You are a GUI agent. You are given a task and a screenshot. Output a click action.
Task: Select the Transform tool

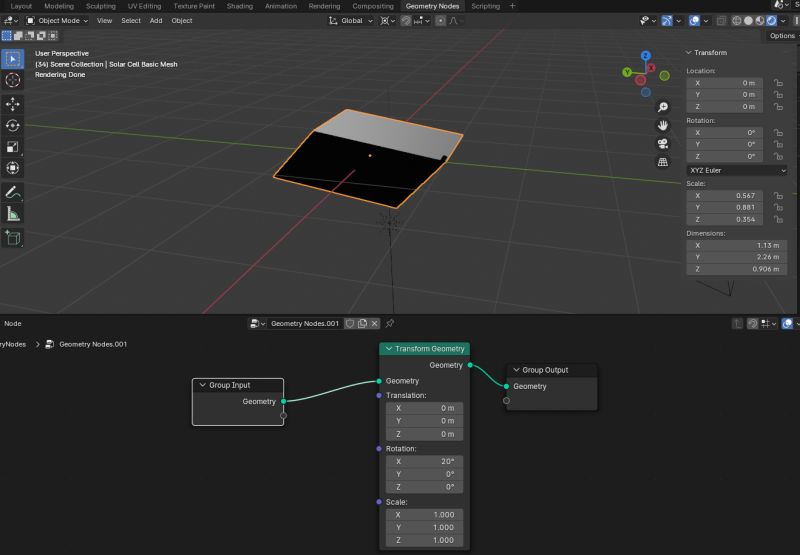point(13,168)
